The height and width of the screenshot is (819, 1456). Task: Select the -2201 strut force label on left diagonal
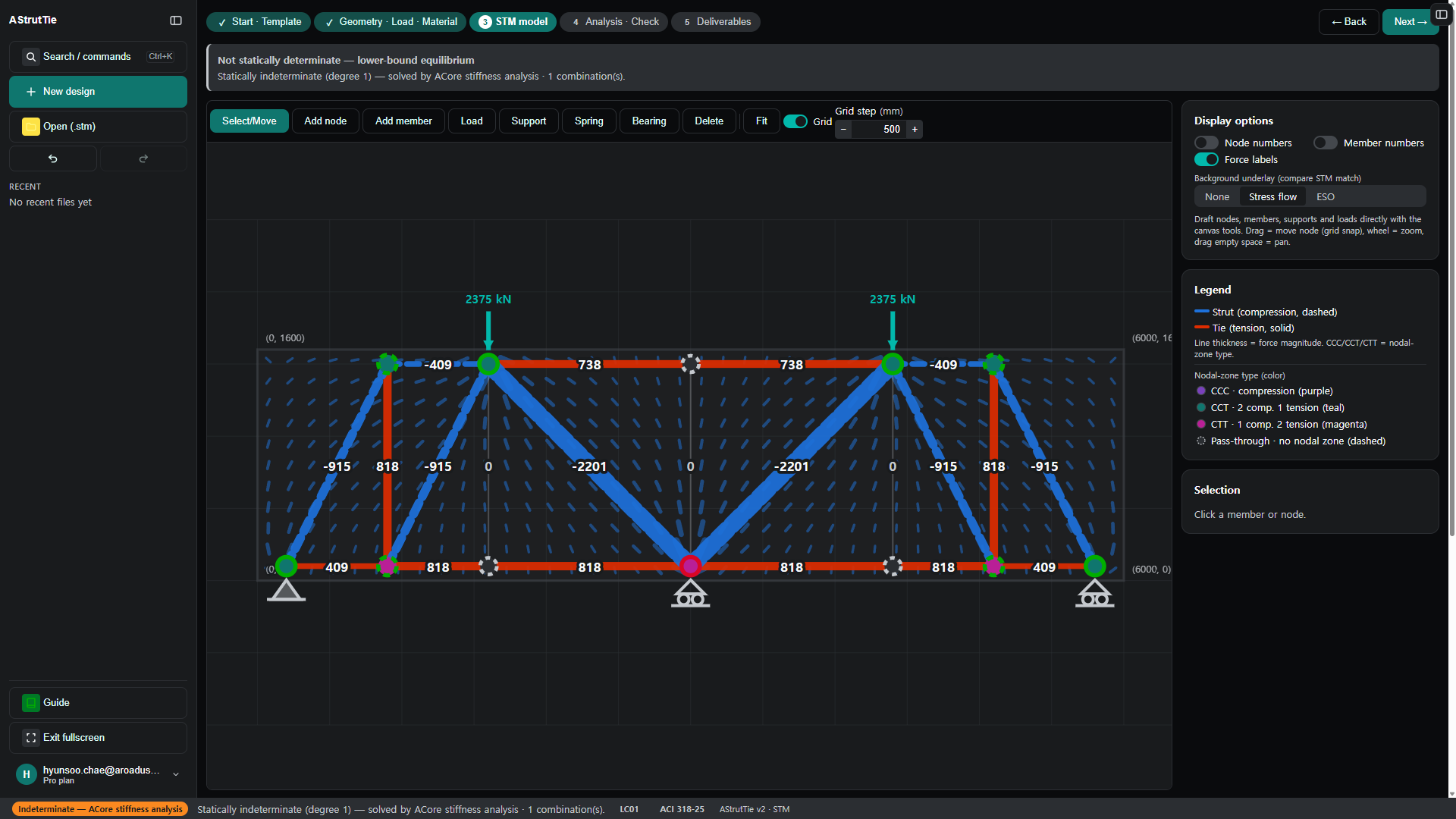click(589, 466)
